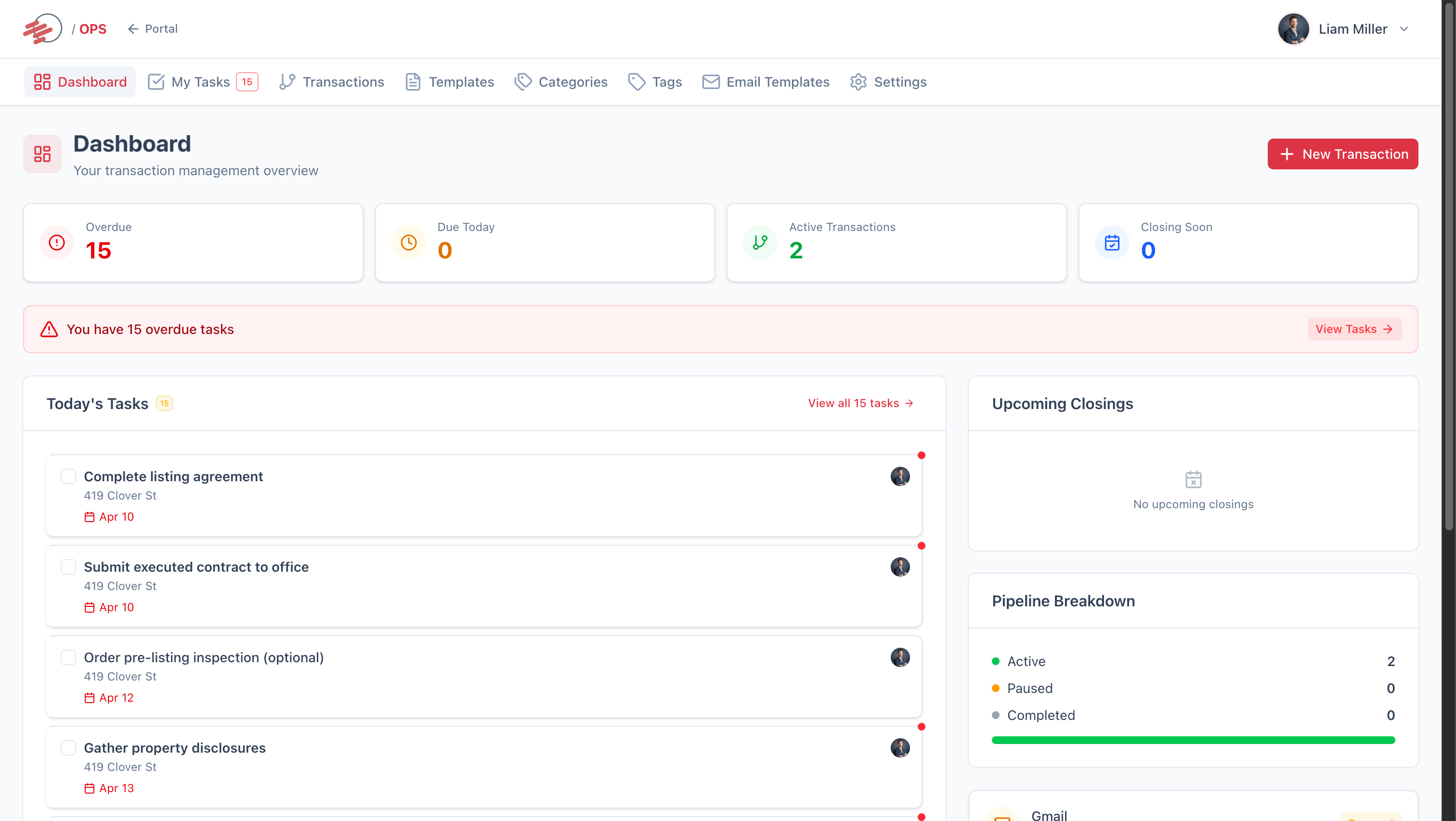Mark Submit executed contract to office done

pyautogui.click(x=68, y=567)
